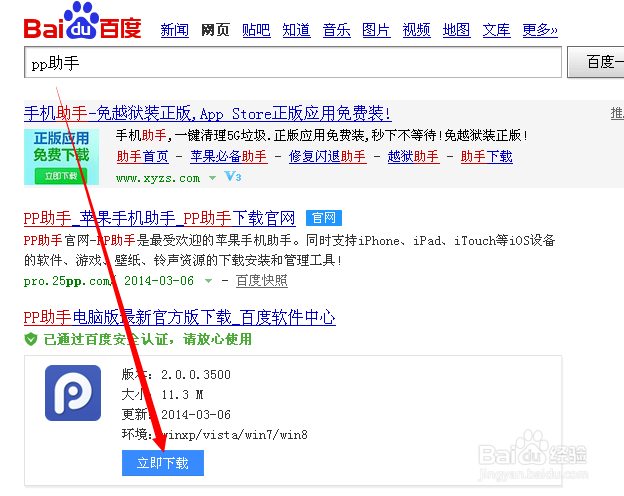The height and width of the screenshot is (496, 624).
Task: Click the size value 11.3 M
Action: coord(182,395)
